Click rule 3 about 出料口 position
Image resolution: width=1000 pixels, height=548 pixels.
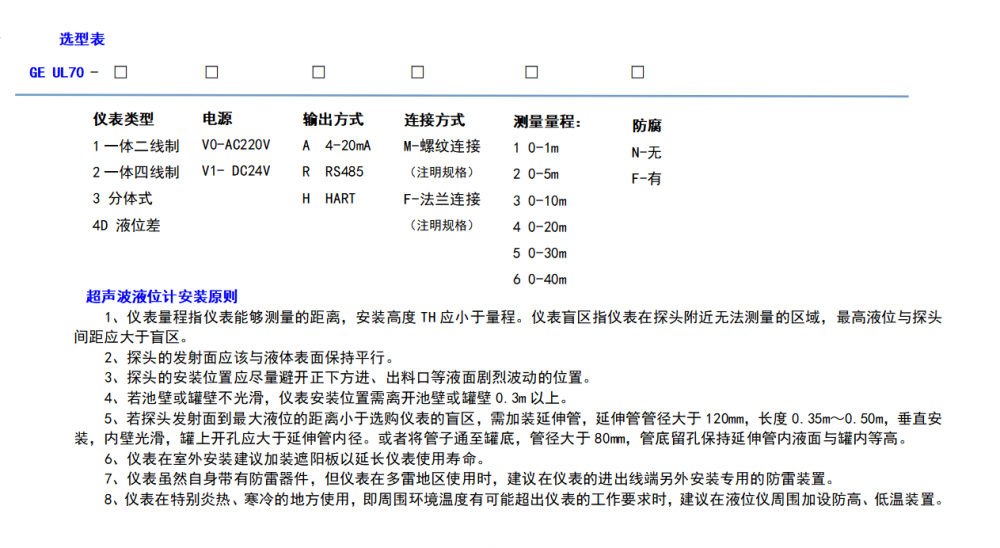tap(348, 378)
